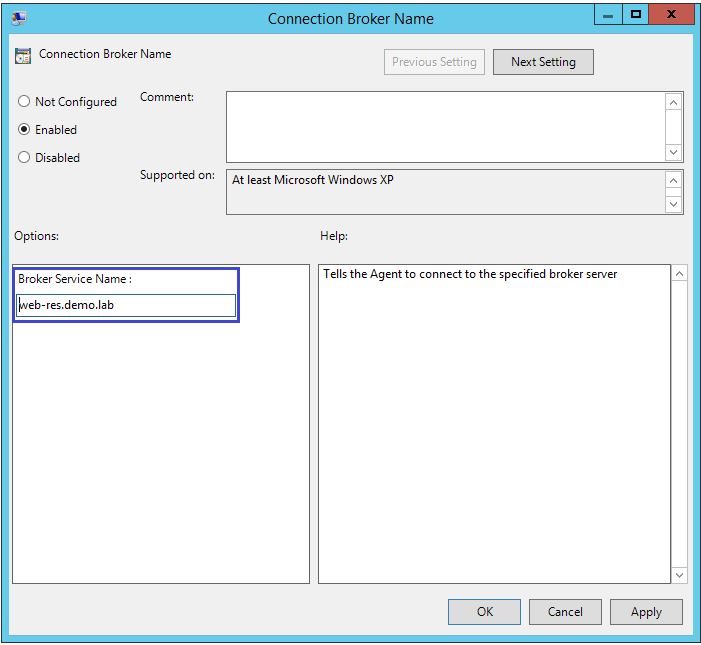
Task: Click inside the Comment text box
Action: point(445,126)
